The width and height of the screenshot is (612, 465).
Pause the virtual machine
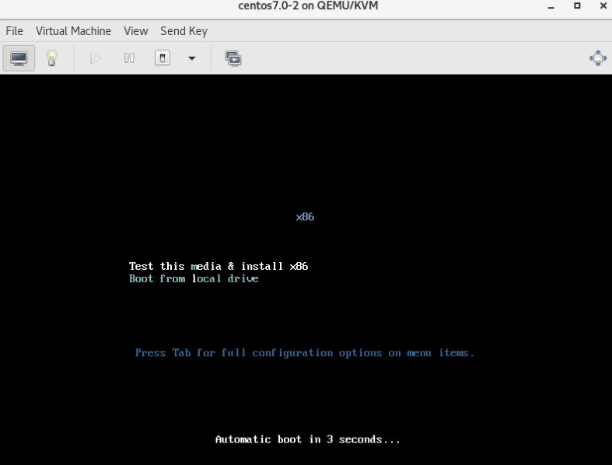(129, 58)
